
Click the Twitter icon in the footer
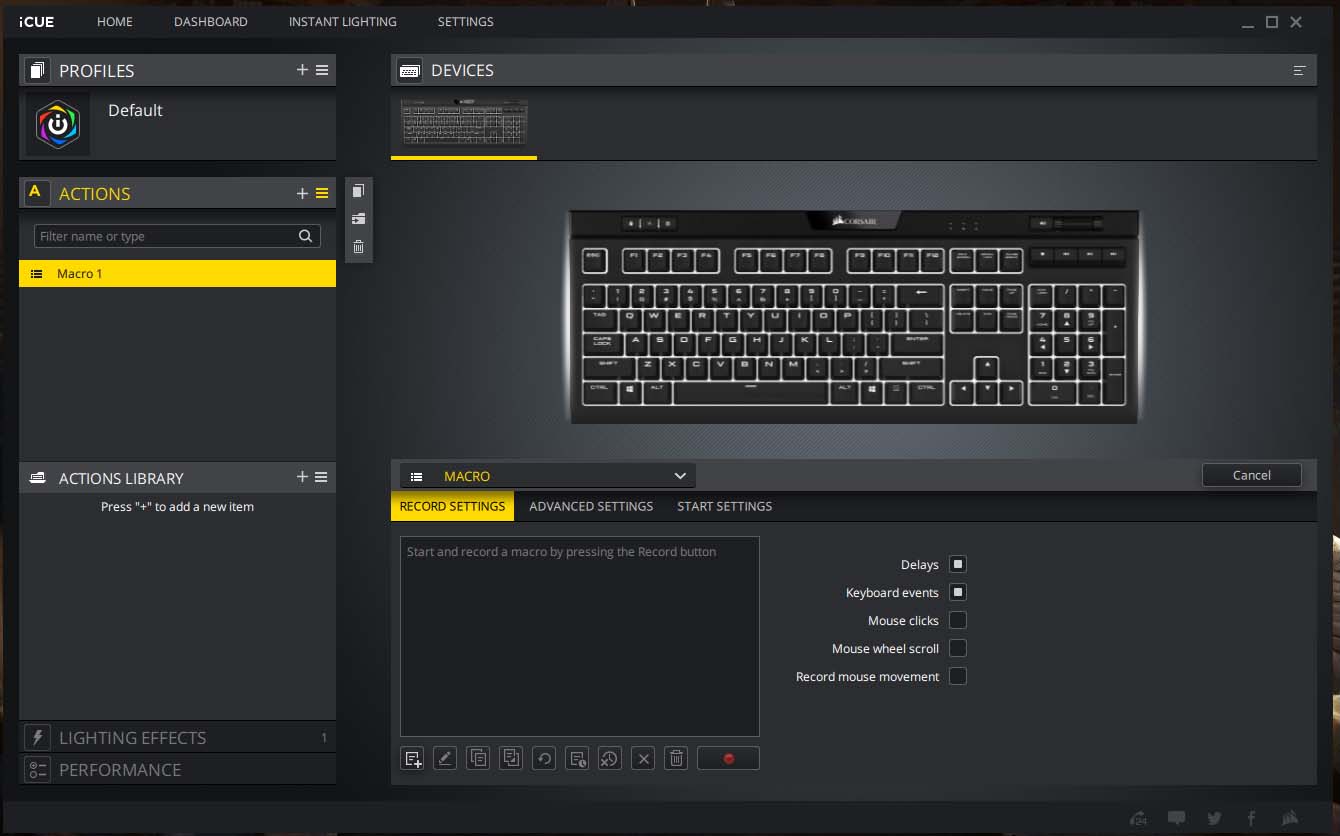[1214, 818]
